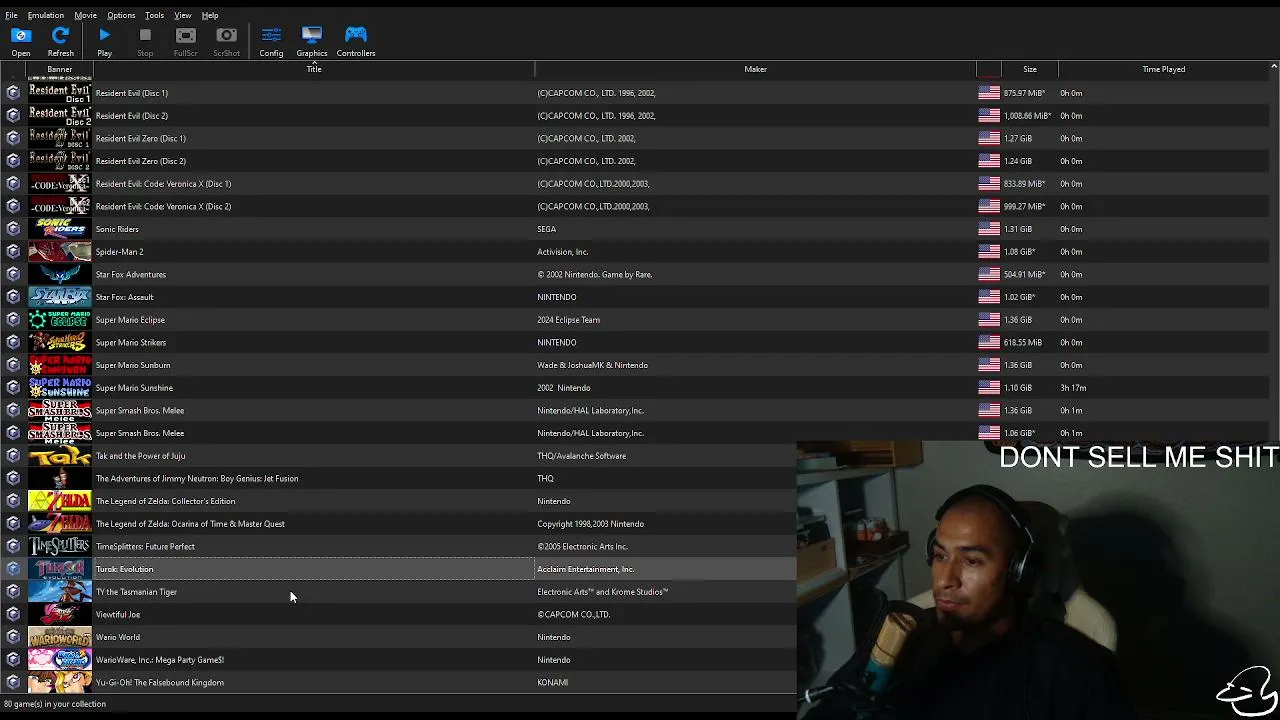The height and width of the screenshot is (720, 1280).
Task: Click the GameCube icon beside Super Mario Eclipse
Action: point(13,320)
